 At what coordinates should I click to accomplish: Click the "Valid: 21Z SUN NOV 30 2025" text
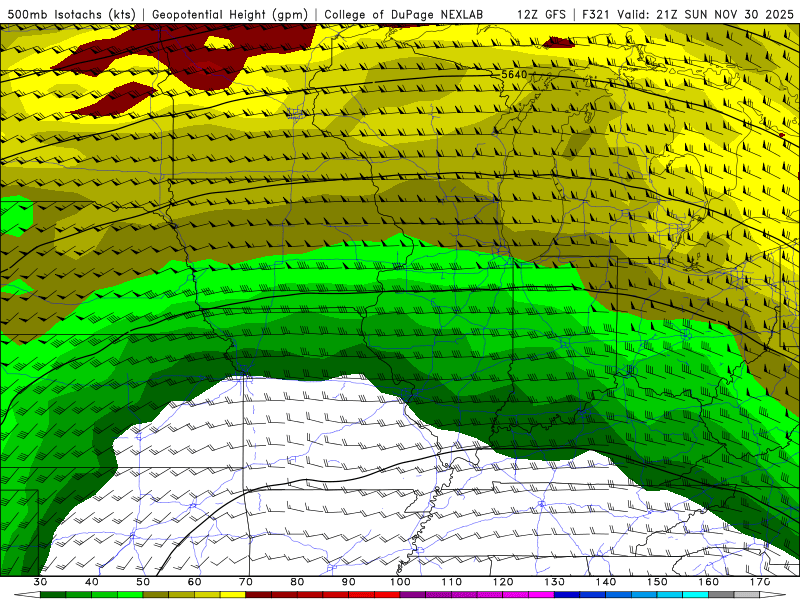[706, 15]
